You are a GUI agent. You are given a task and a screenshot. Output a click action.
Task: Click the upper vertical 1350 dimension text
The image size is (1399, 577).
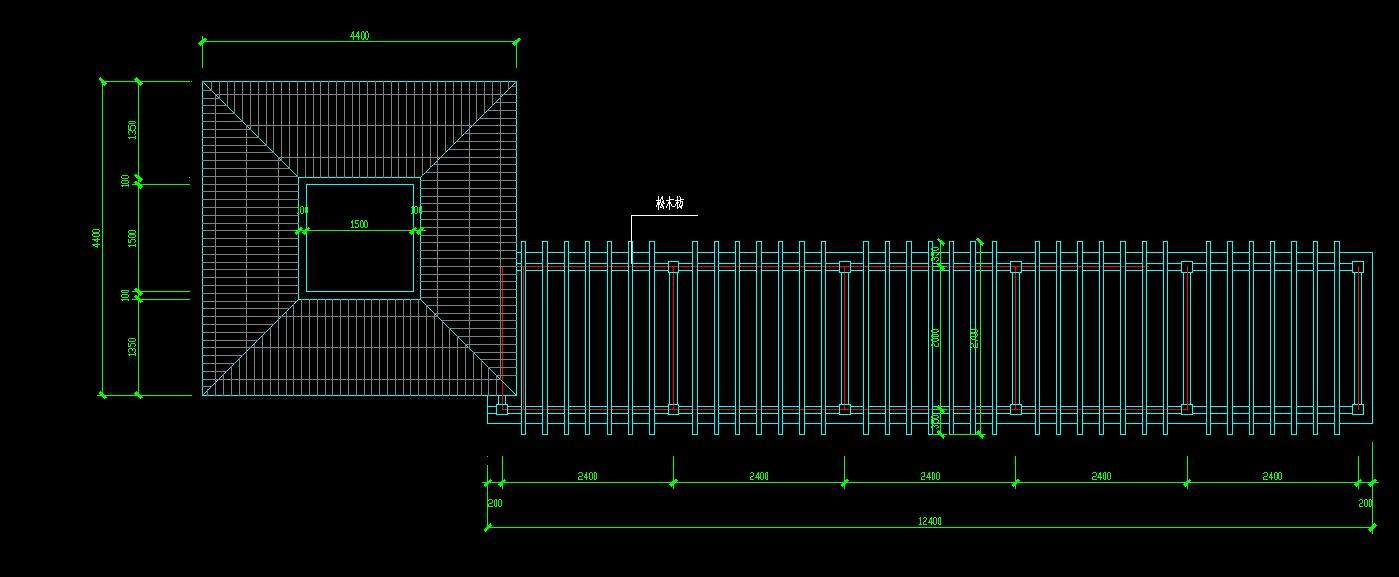point(132,130)
